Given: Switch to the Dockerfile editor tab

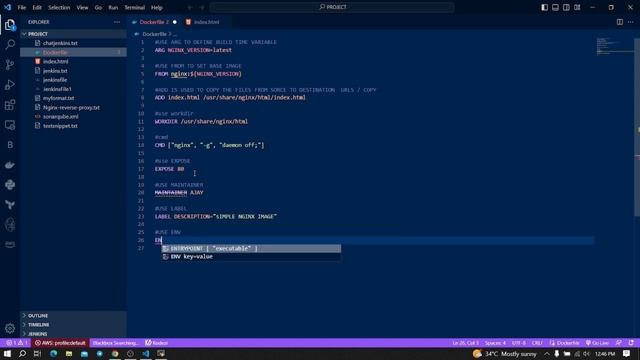Looking at the screenshot, I should point(155,22).
